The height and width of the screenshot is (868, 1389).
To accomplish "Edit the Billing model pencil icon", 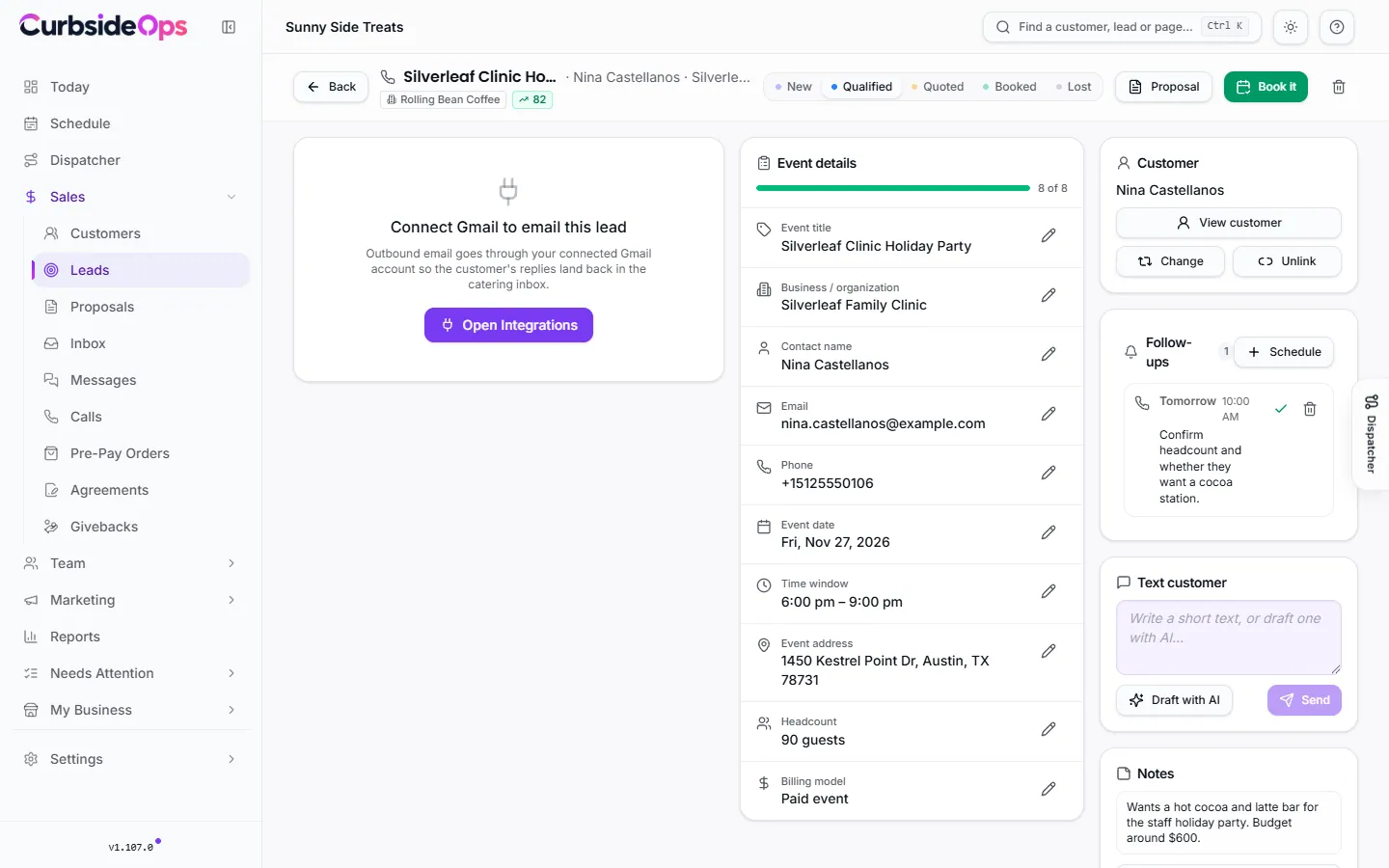I will tap(1049, 789).
